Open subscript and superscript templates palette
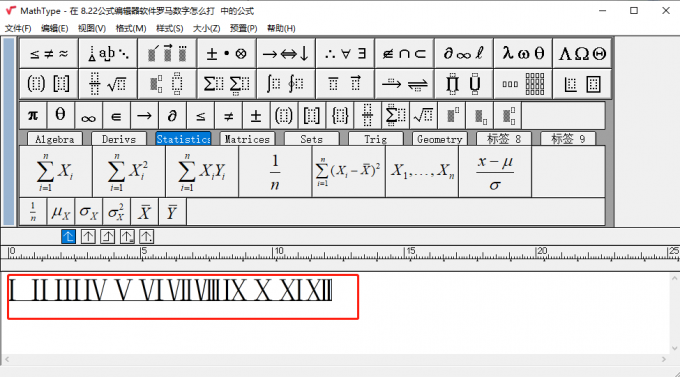680x377 pixels. [x=167, y=83]
